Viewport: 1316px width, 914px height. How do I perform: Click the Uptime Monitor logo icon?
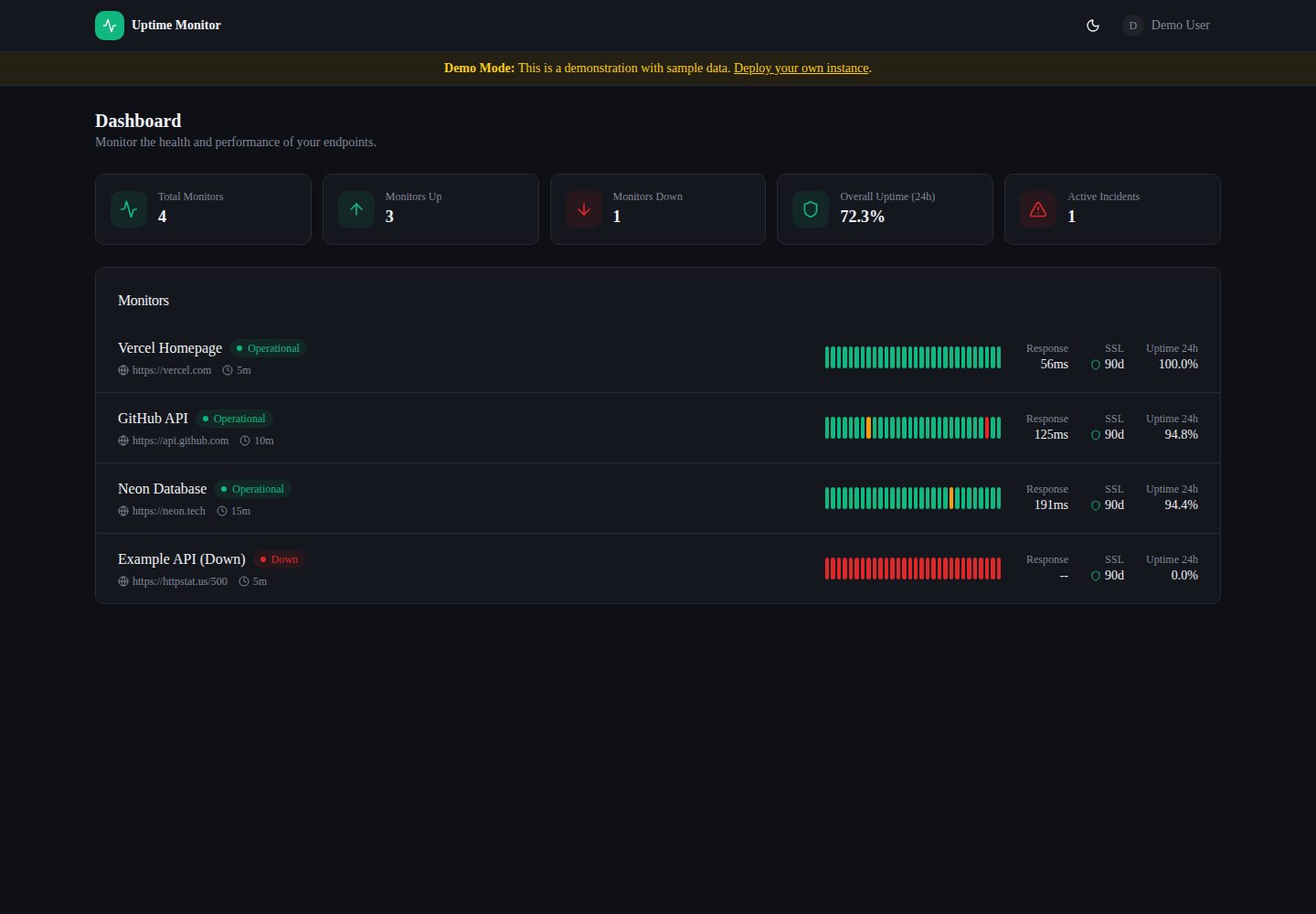point(110,26)
